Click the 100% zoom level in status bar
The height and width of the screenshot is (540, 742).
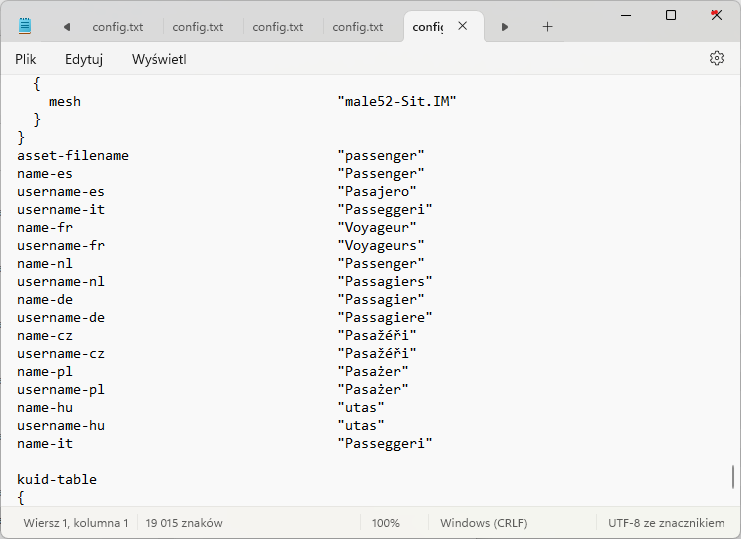(x=386, y=523)
